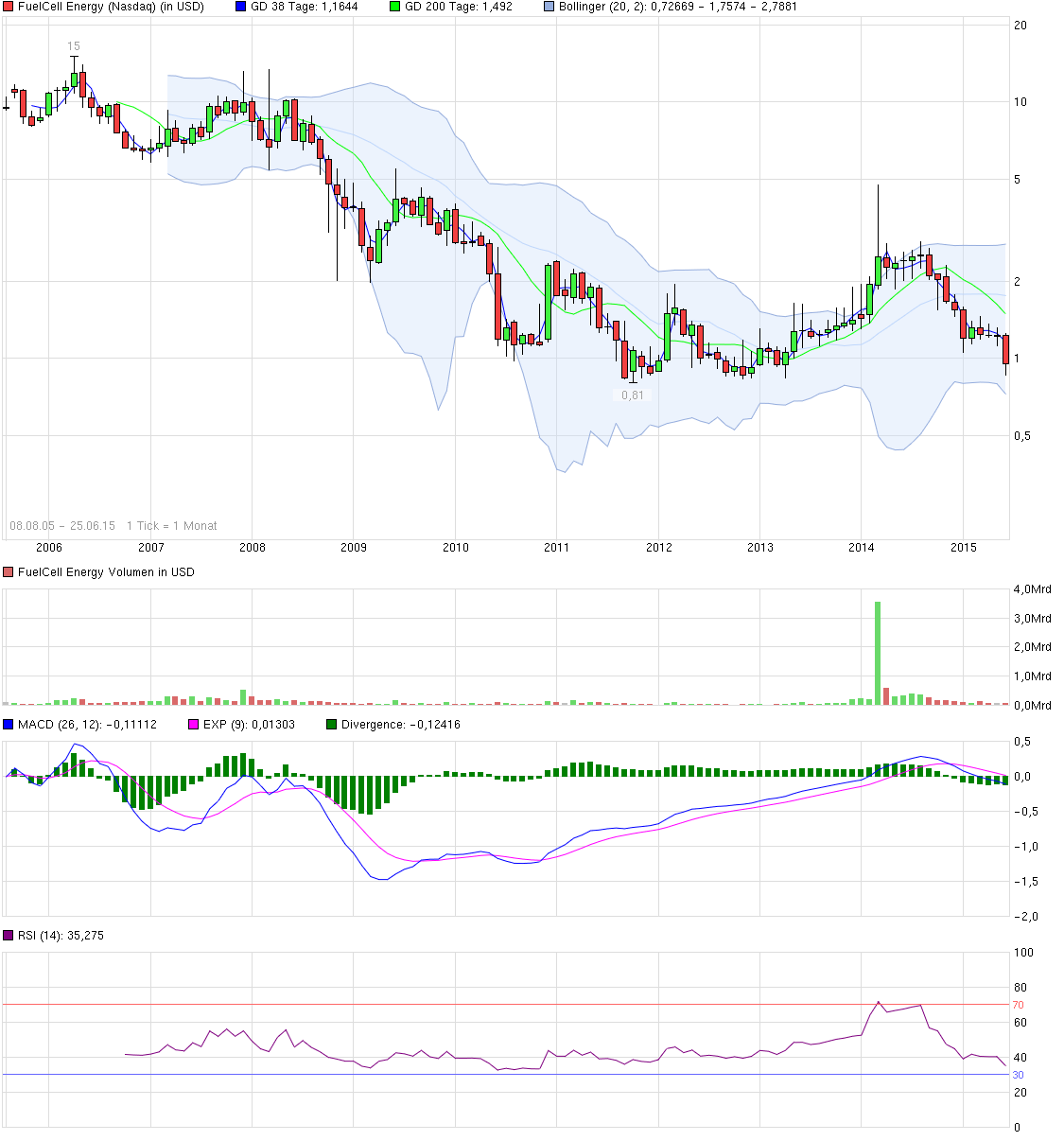Click the RSI axis label '100'
The height and width of the screenshot is (1141, 1064).
1024,953
